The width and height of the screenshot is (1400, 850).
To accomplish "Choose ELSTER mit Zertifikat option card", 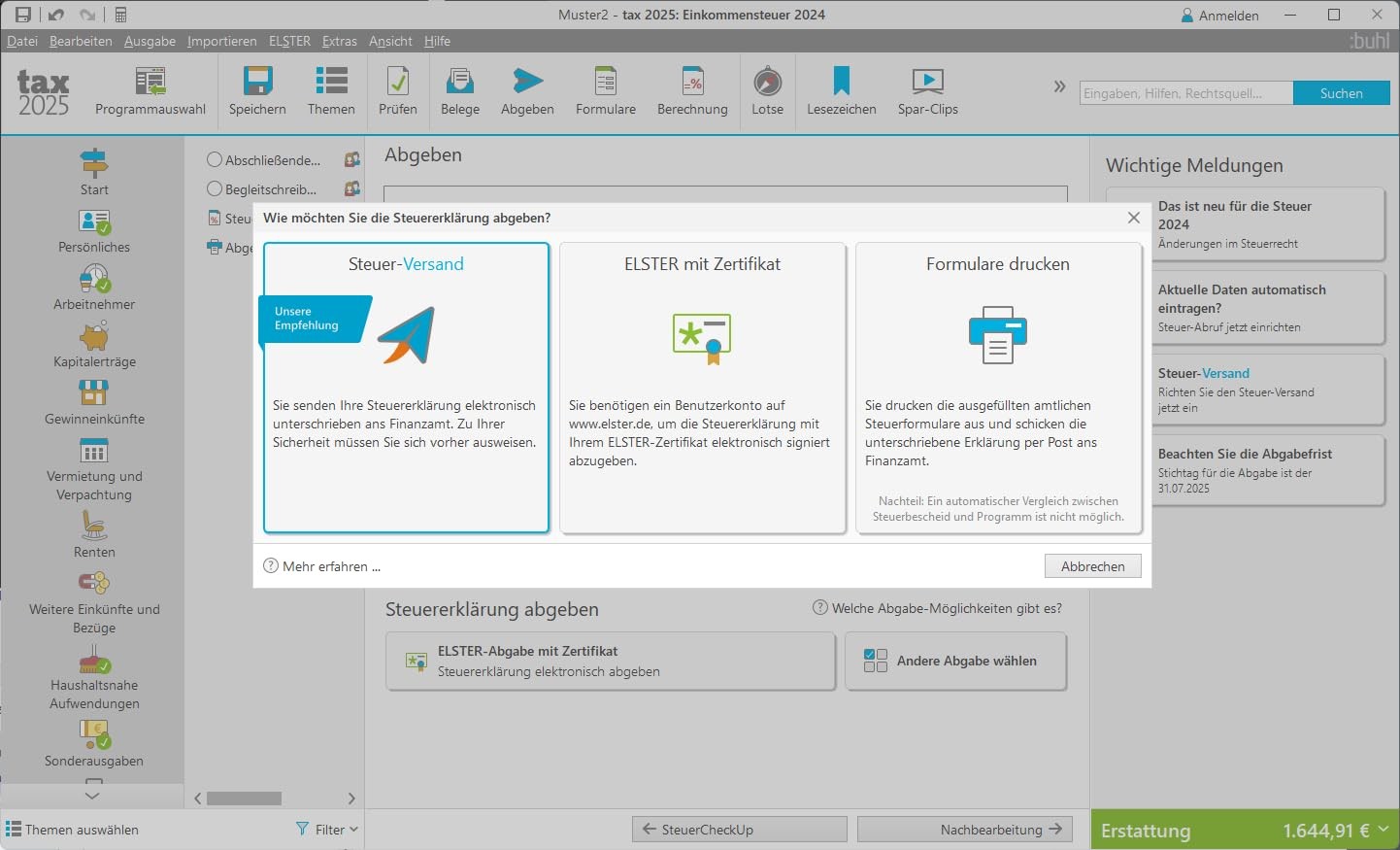I will pyautogui.click(x=703, y=388).
